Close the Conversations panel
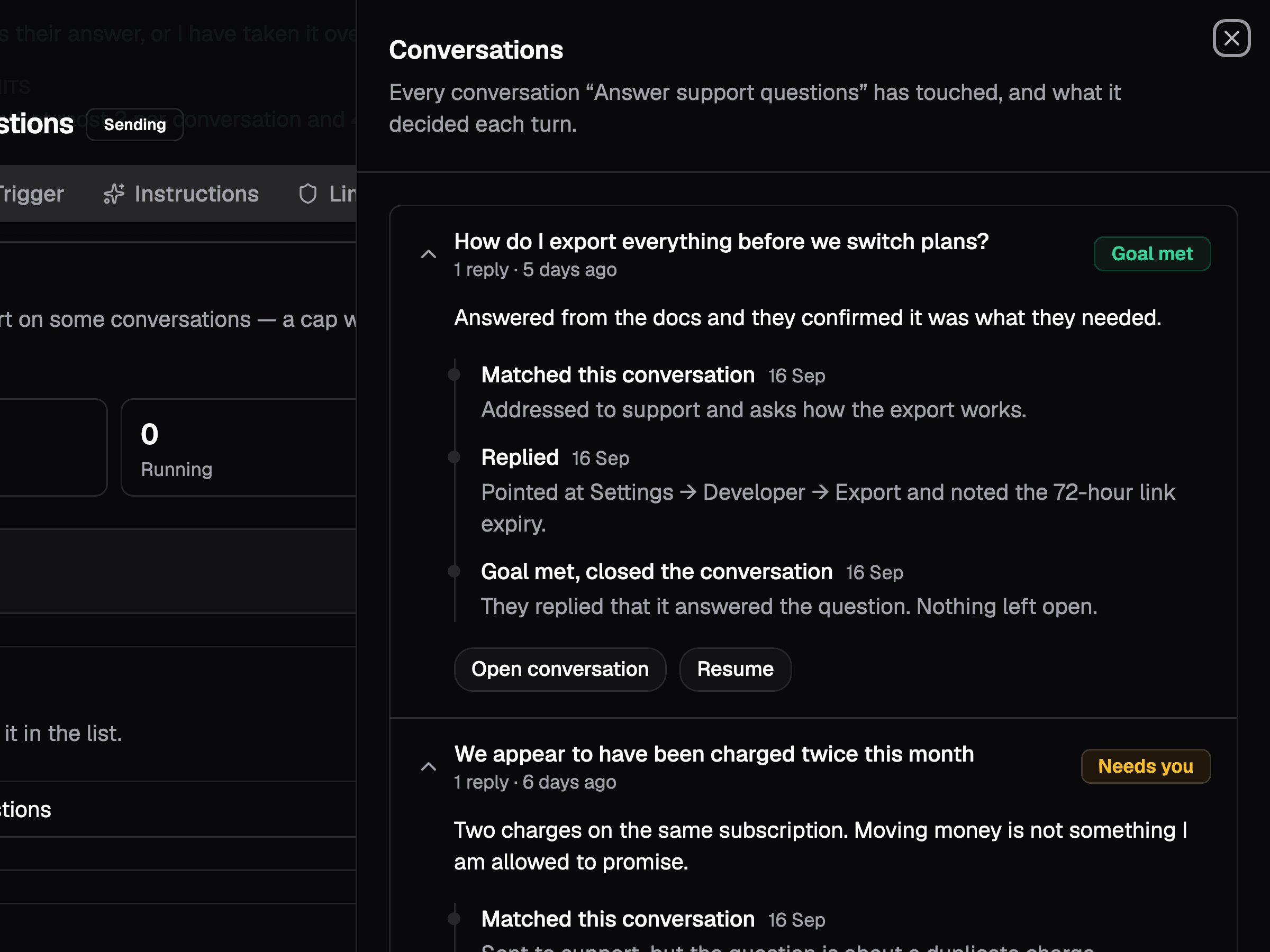 point(1231,39)
